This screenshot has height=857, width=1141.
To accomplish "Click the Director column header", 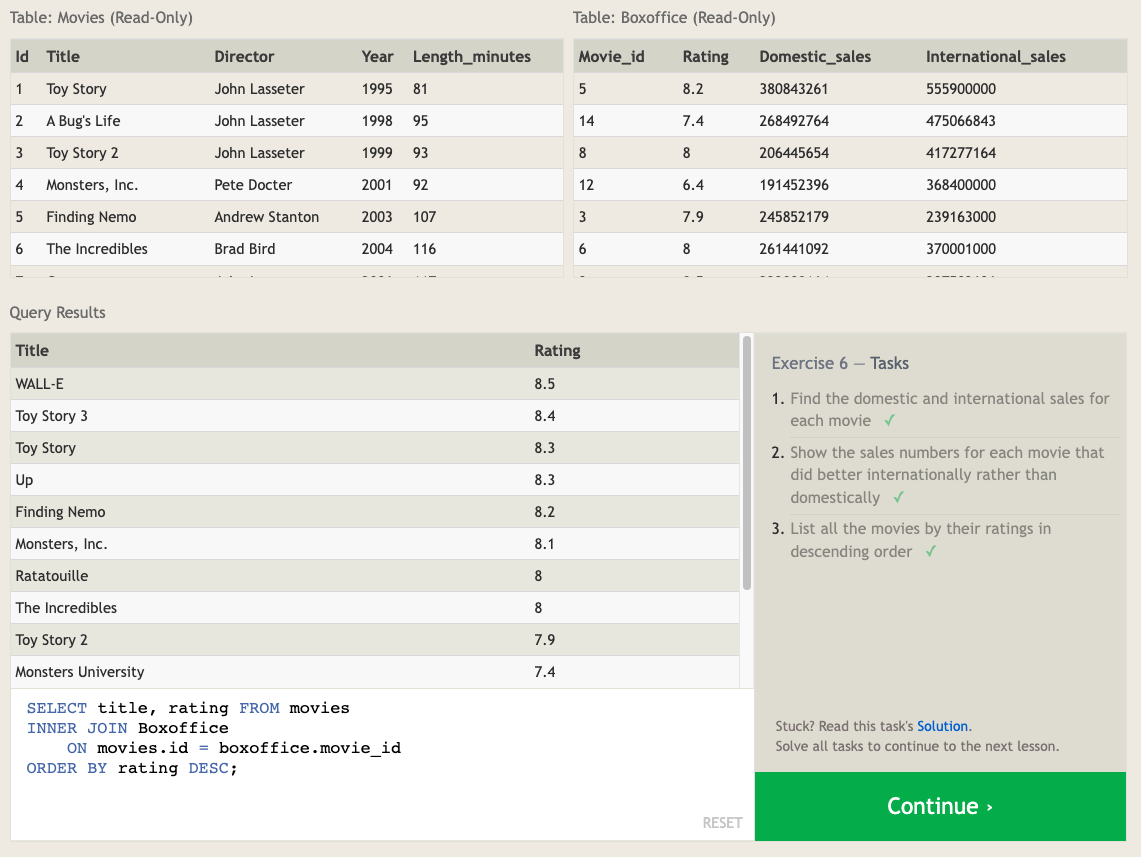I will coord(244,57).
